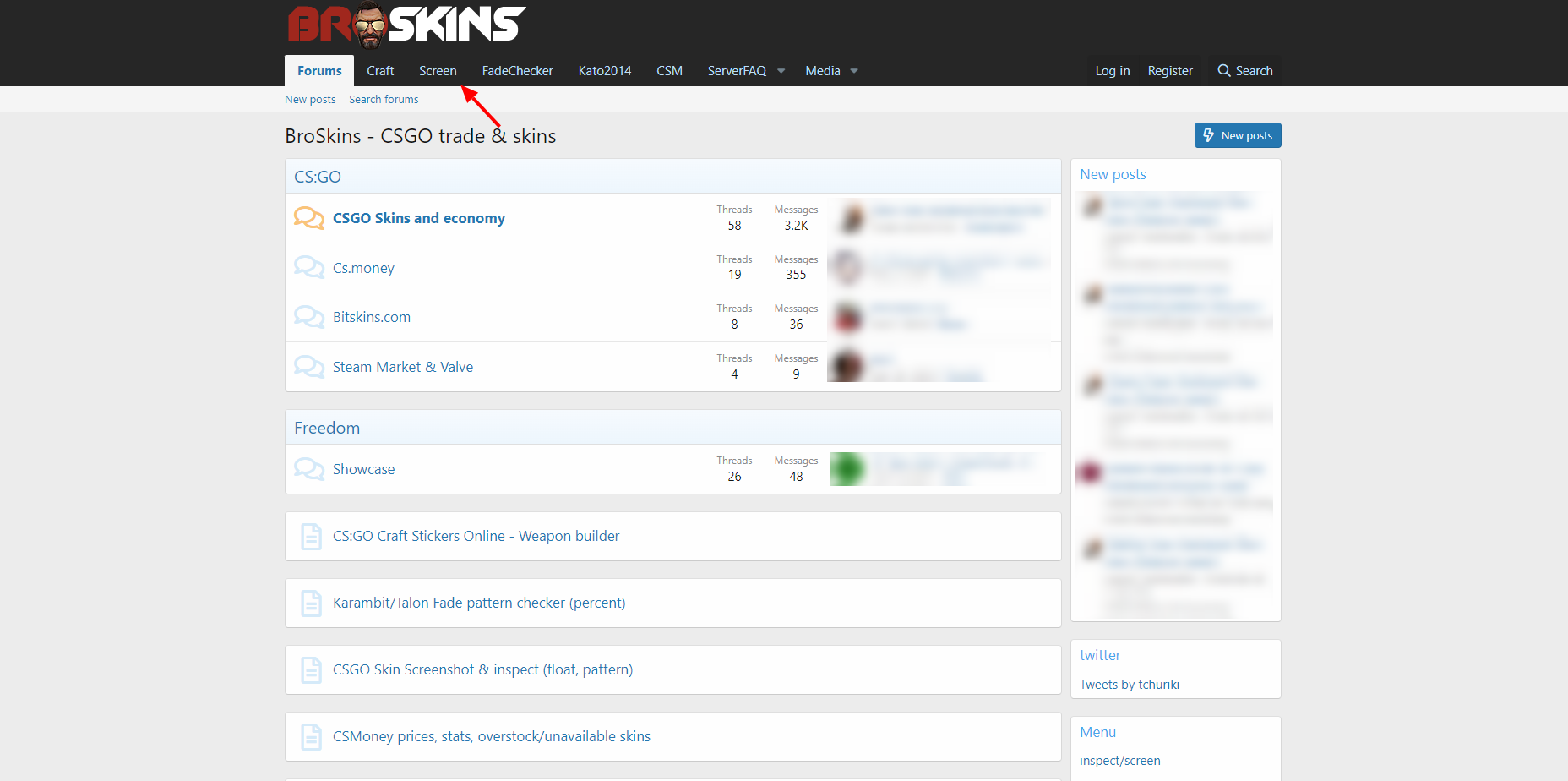Click the BroSkins logo
Viewport: 1568px width, 781px height.
pos(406,25)
